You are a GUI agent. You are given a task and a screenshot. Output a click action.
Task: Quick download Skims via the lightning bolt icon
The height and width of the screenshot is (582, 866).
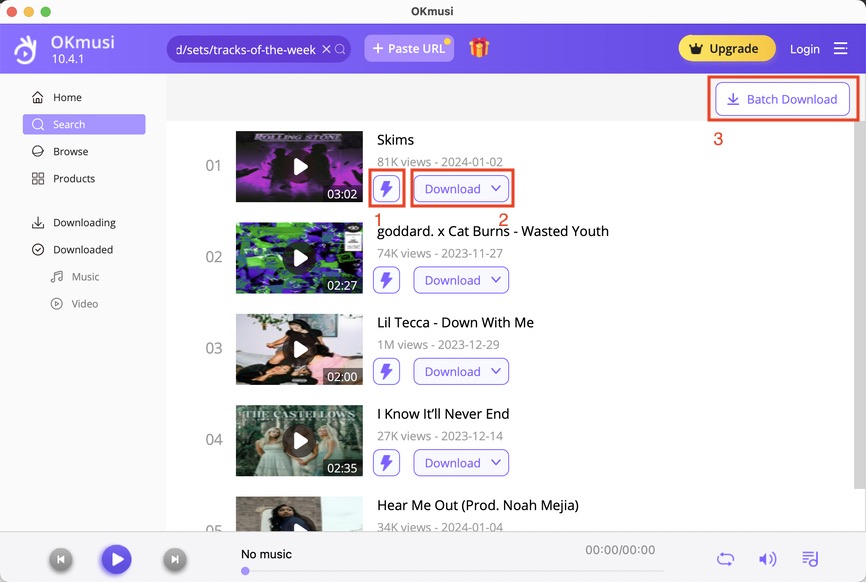click(x=386, y=188)
